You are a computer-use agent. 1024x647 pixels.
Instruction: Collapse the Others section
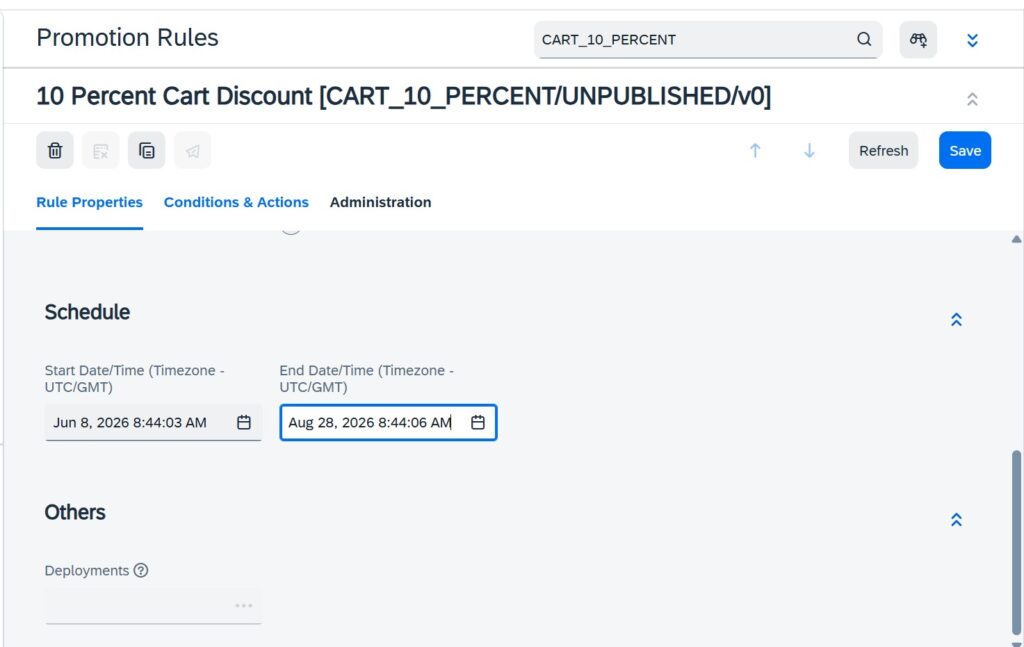tap(956, 520)
